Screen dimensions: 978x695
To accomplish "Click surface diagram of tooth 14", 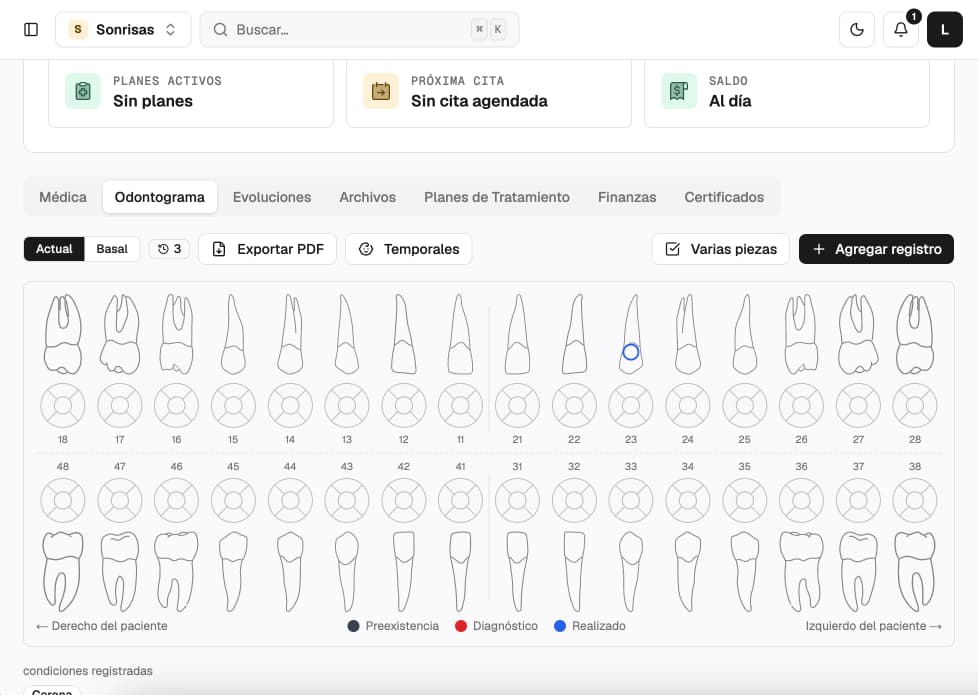I will (290, 406).
